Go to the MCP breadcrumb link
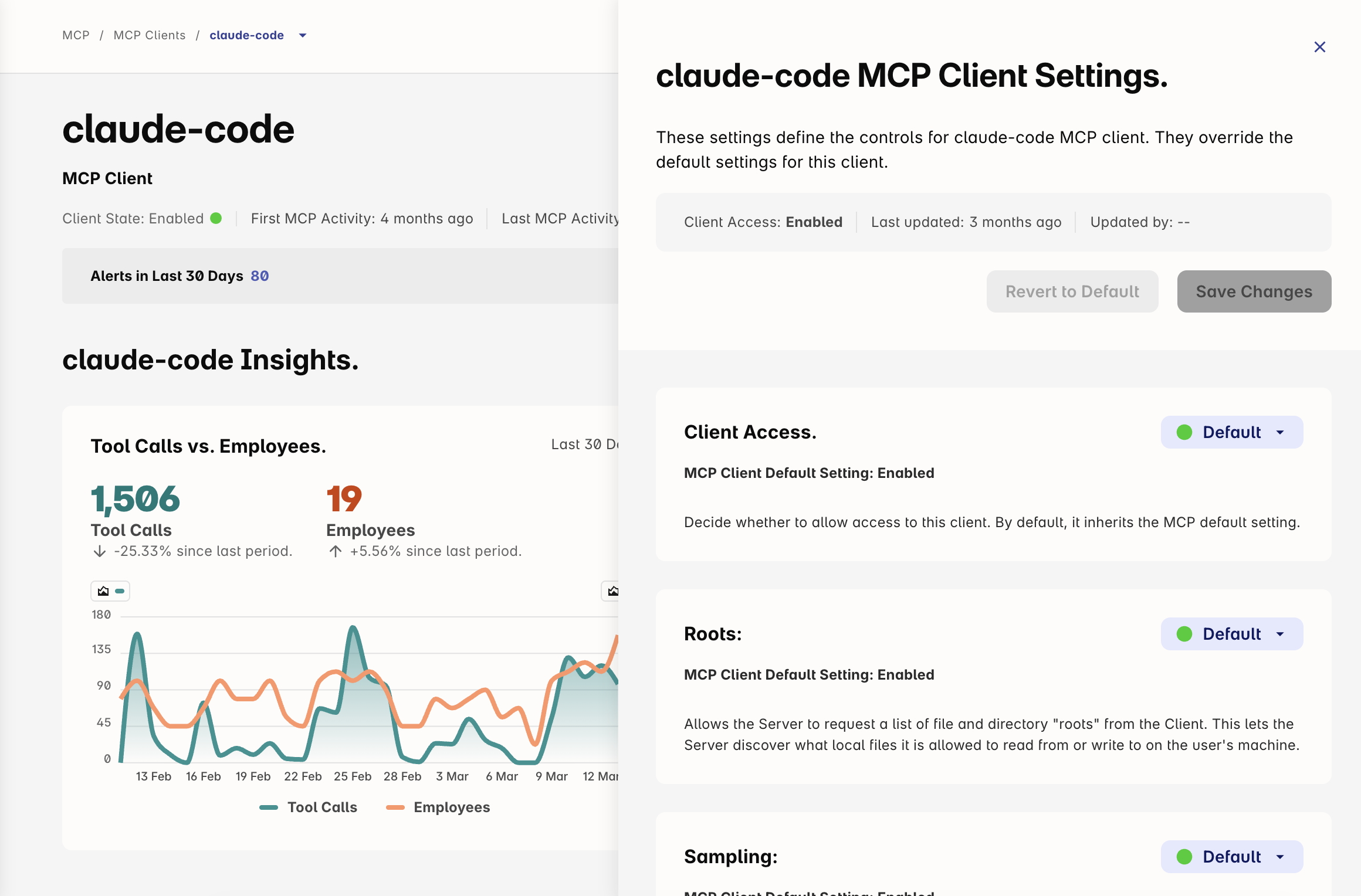 pyautogui.click(x=76, y=35)
